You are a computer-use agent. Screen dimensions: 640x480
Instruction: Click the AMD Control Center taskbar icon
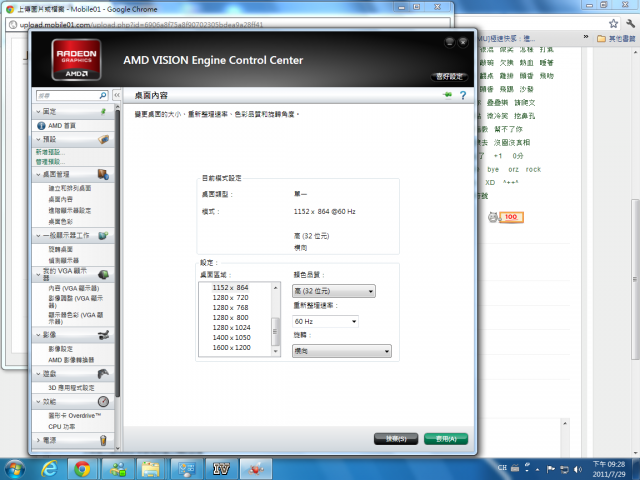point(256,469)
